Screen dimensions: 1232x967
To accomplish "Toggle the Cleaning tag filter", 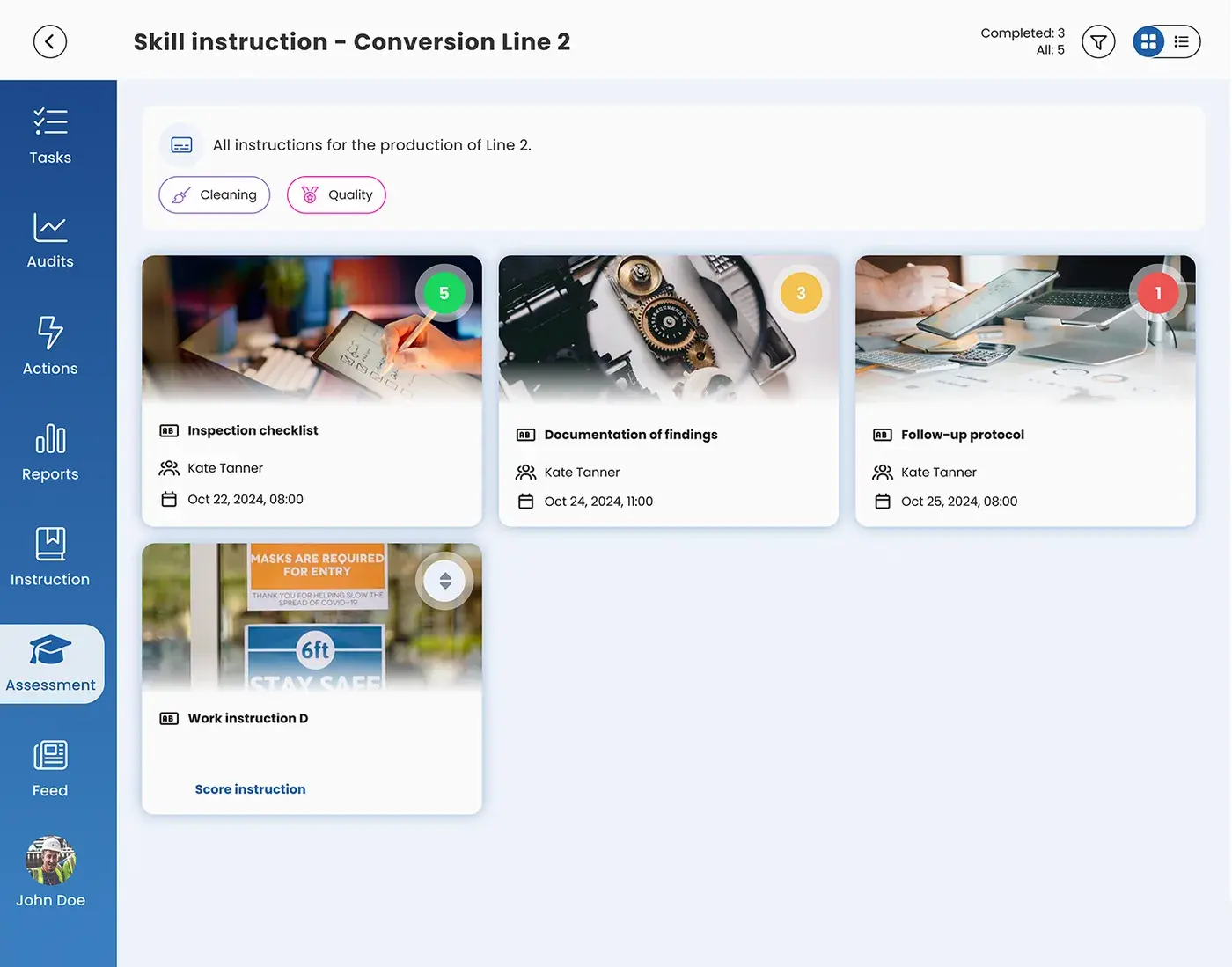I will (215, 195).
